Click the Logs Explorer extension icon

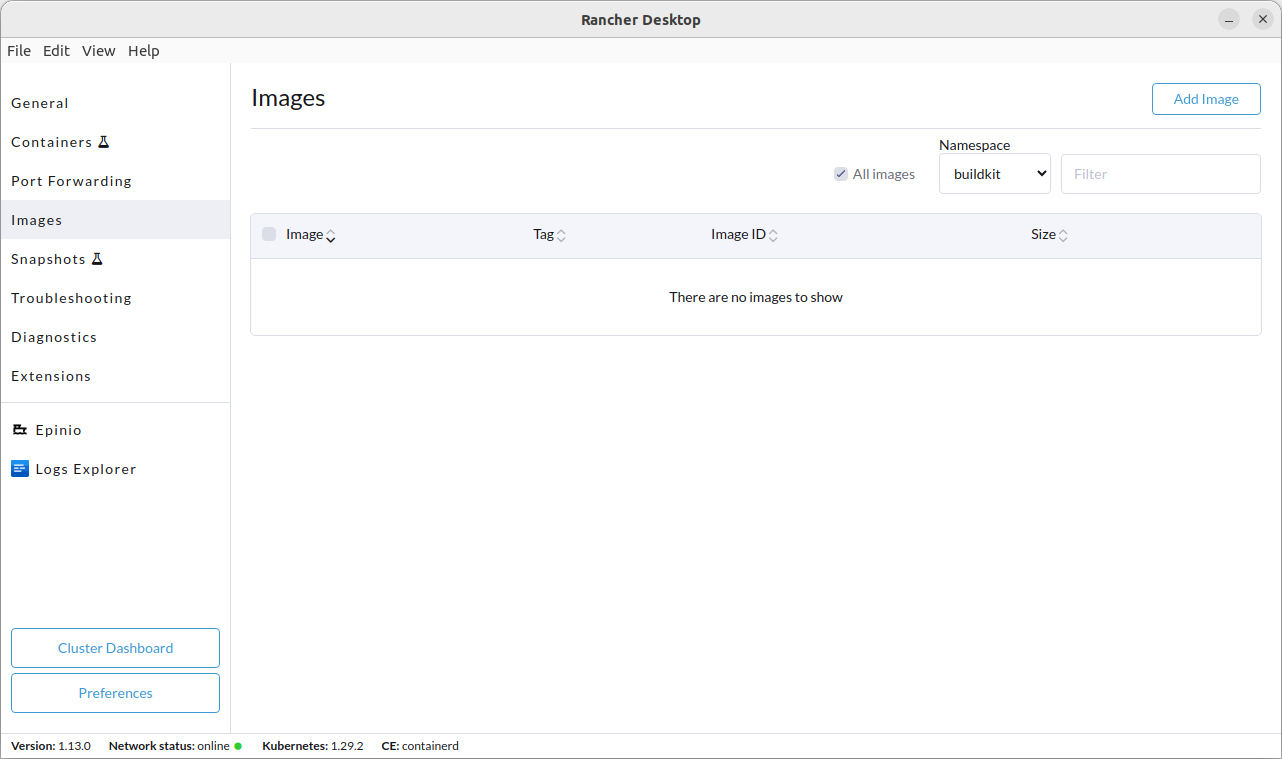pos(20,469)
